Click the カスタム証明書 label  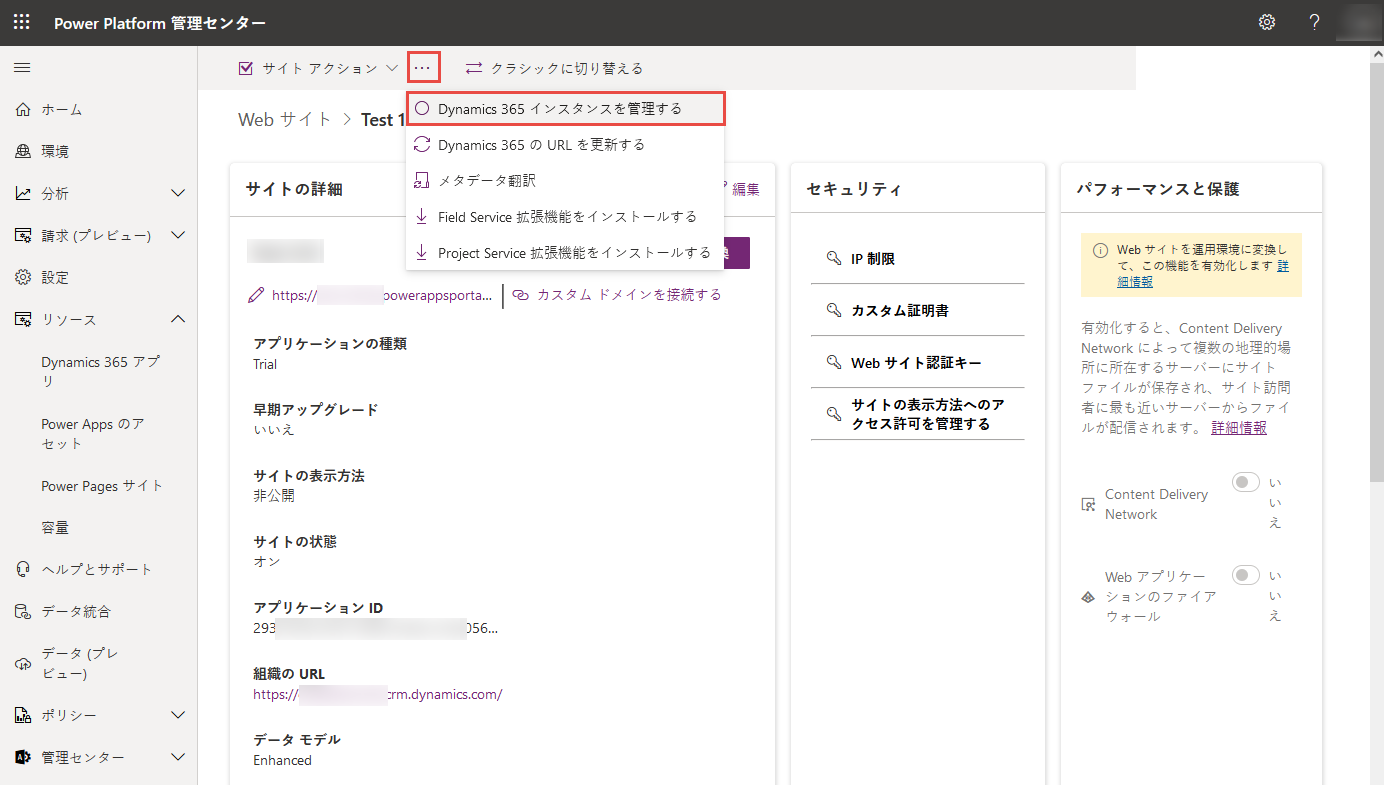point(900,310)
